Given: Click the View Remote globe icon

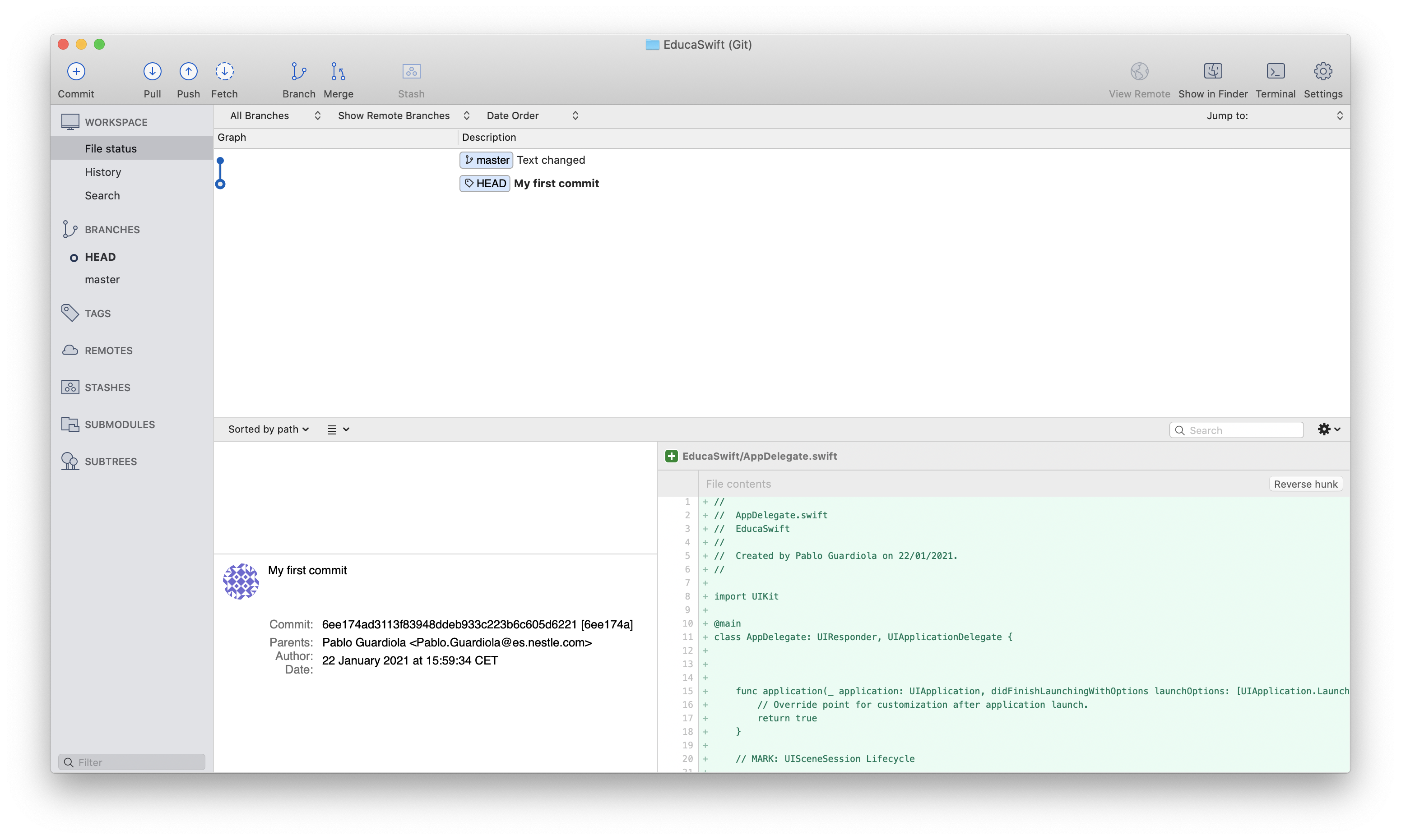Looking at the screenshot, I should [1139, 71].
